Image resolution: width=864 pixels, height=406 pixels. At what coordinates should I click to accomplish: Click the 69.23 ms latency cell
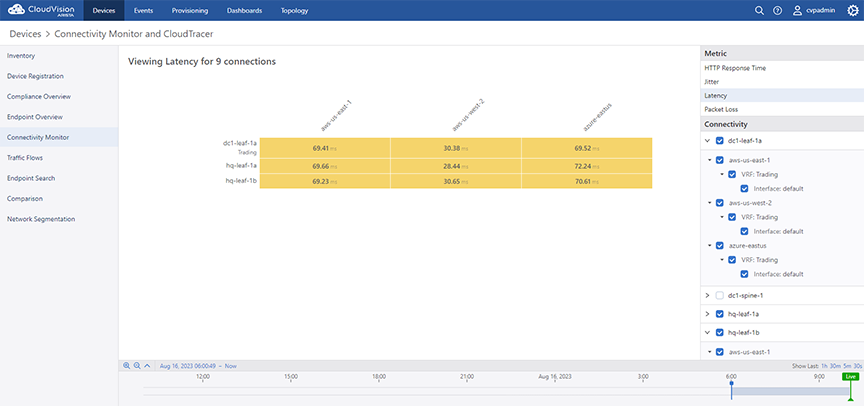tap(325, 181)
